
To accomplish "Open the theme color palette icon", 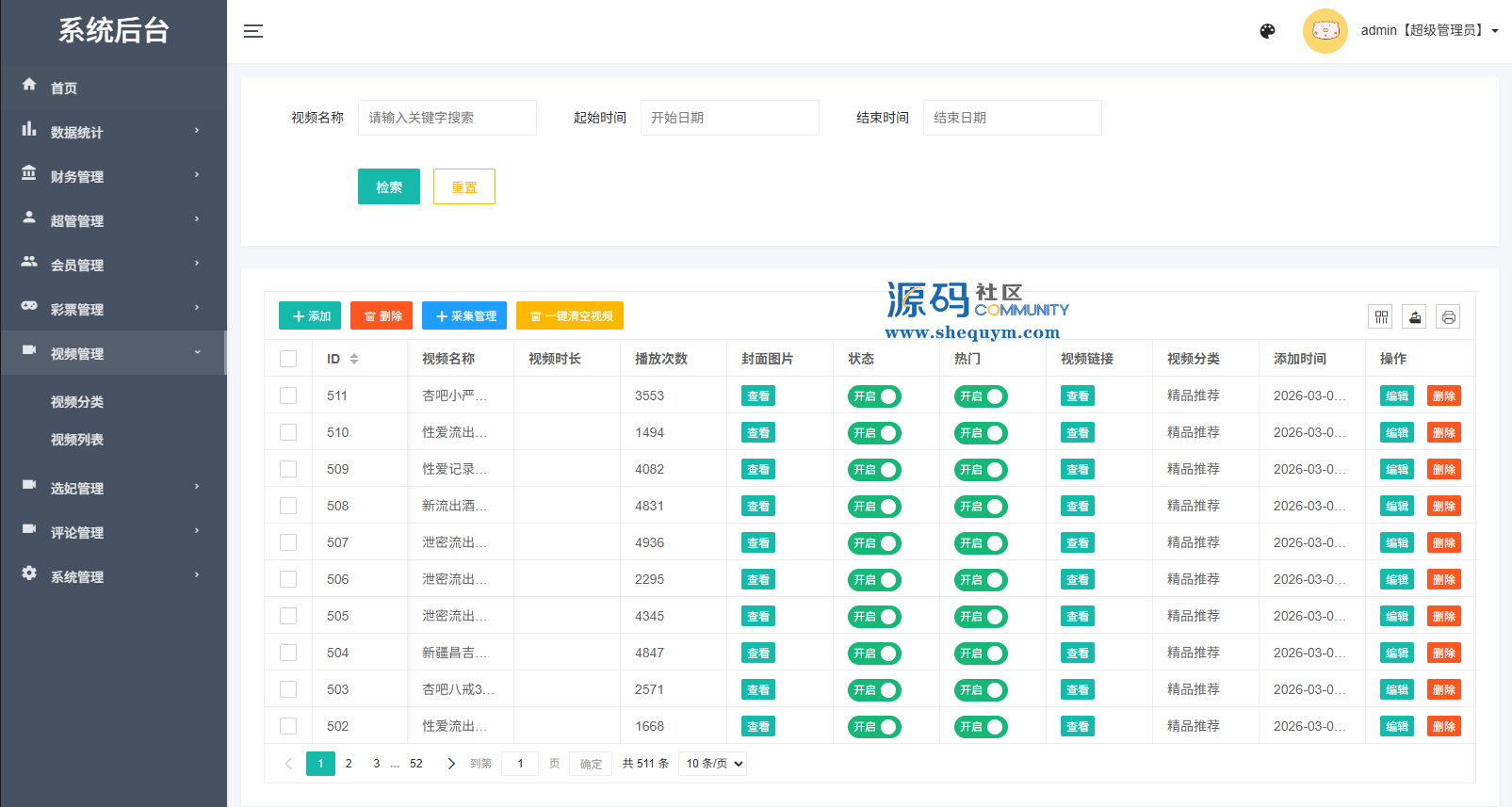I will coord(1267,31).
